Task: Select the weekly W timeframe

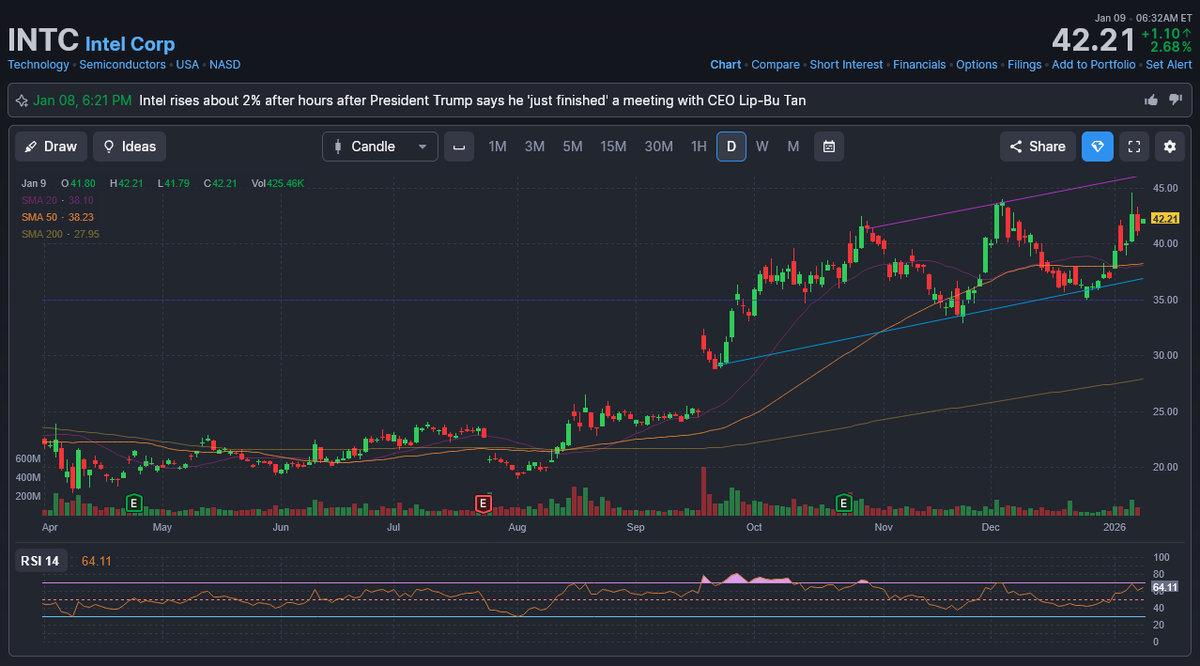Action: point(762,146)
